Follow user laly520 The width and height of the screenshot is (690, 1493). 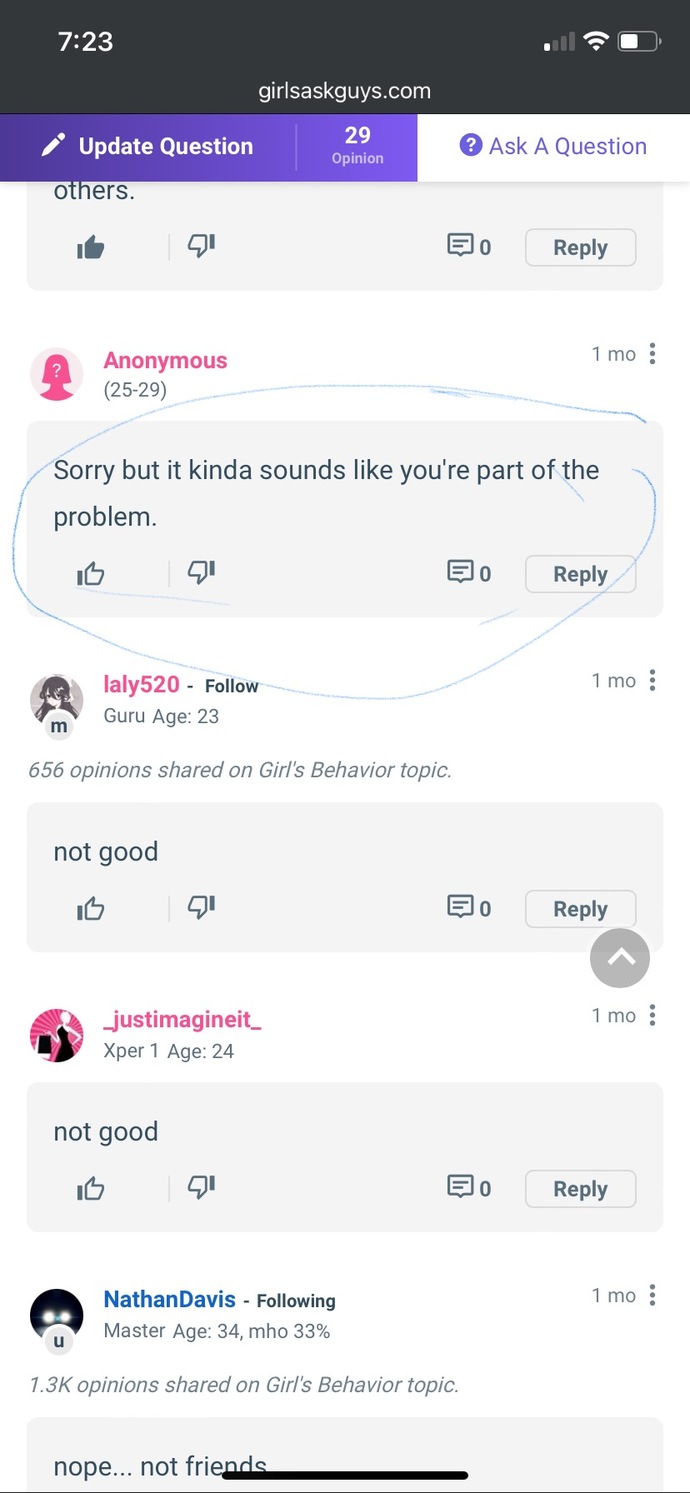pyautogui.click(x=231, y=686)
